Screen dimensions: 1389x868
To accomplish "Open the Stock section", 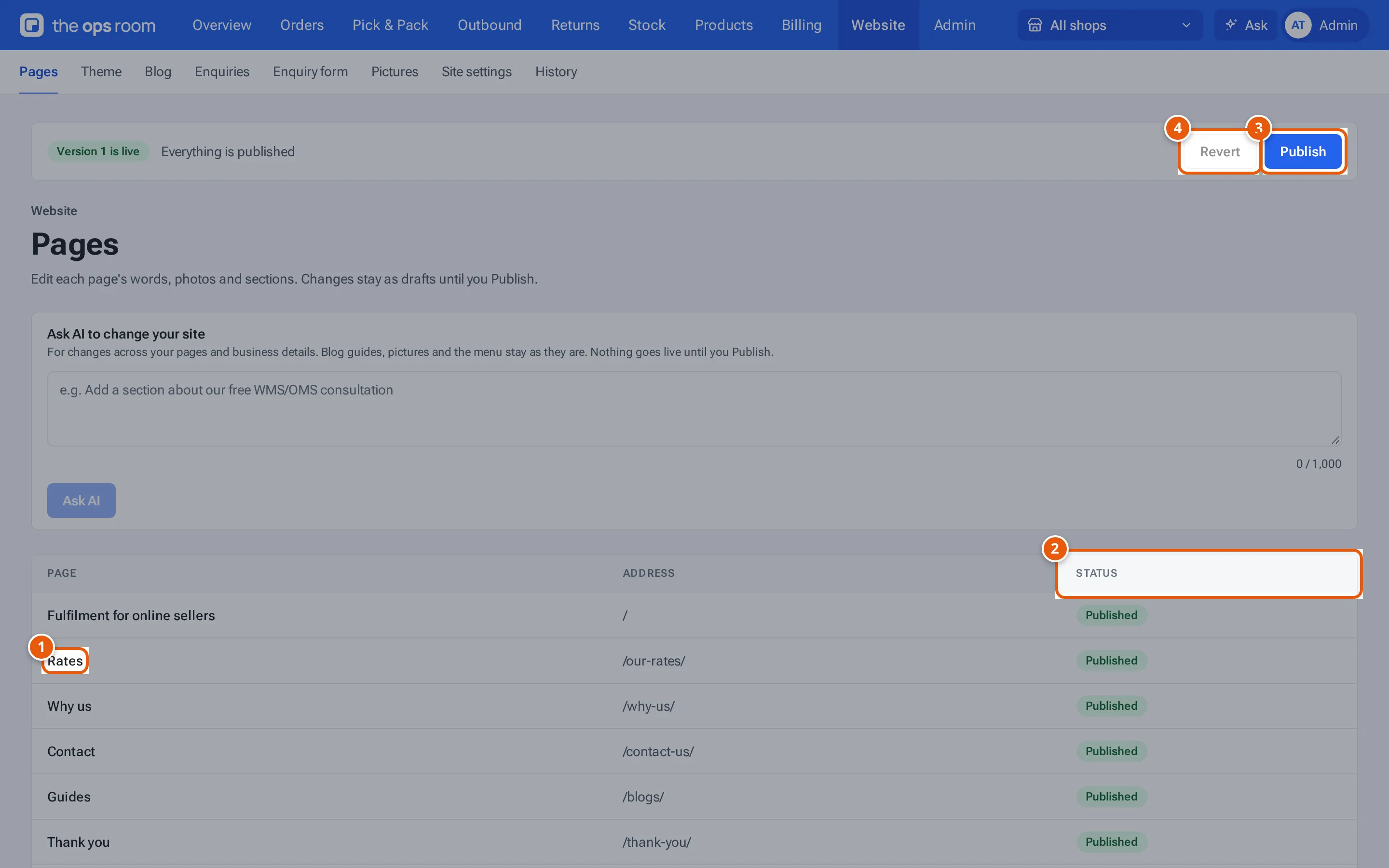I will 647,25.
